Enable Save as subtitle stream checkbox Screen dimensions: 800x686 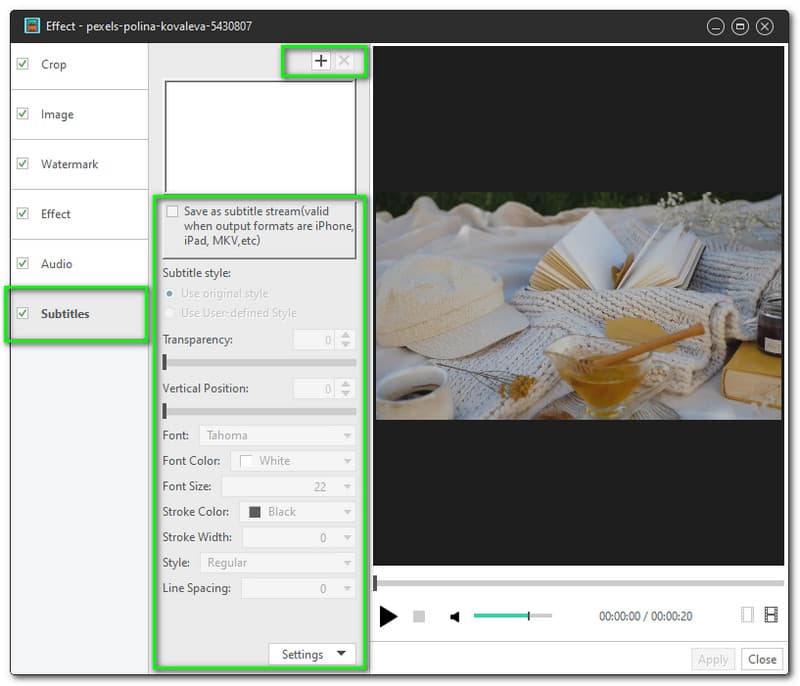pos(173,212)
